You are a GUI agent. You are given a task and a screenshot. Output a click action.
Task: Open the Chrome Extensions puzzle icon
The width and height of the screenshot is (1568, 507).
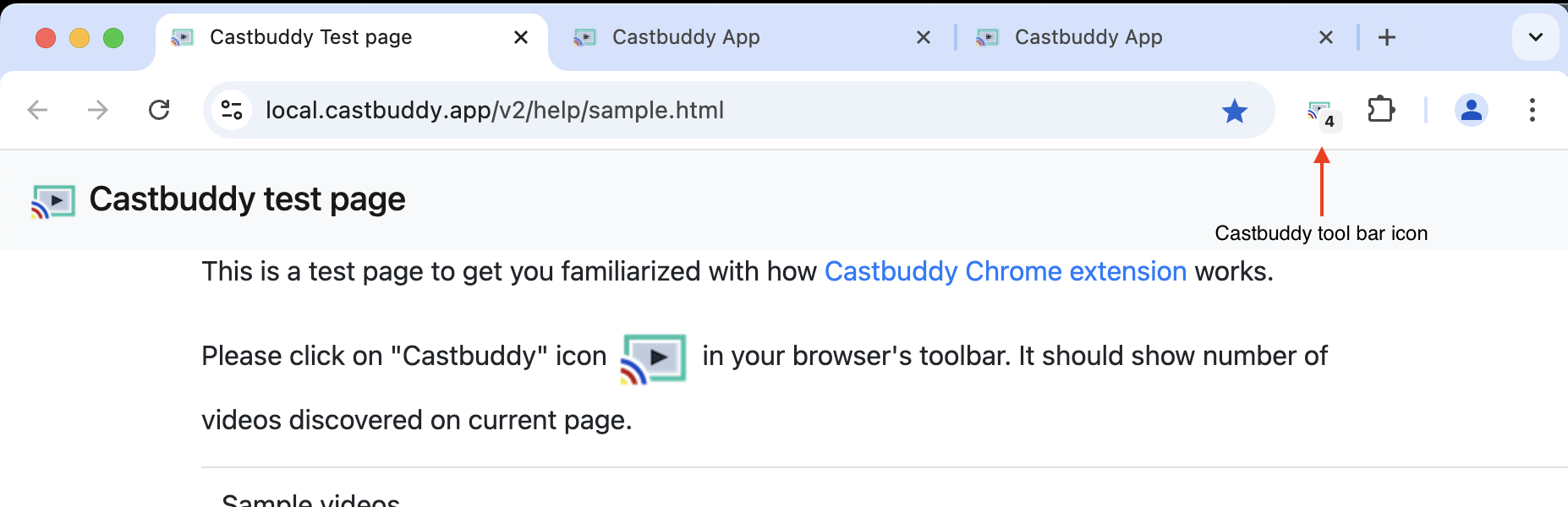[x=1380, y=110]
